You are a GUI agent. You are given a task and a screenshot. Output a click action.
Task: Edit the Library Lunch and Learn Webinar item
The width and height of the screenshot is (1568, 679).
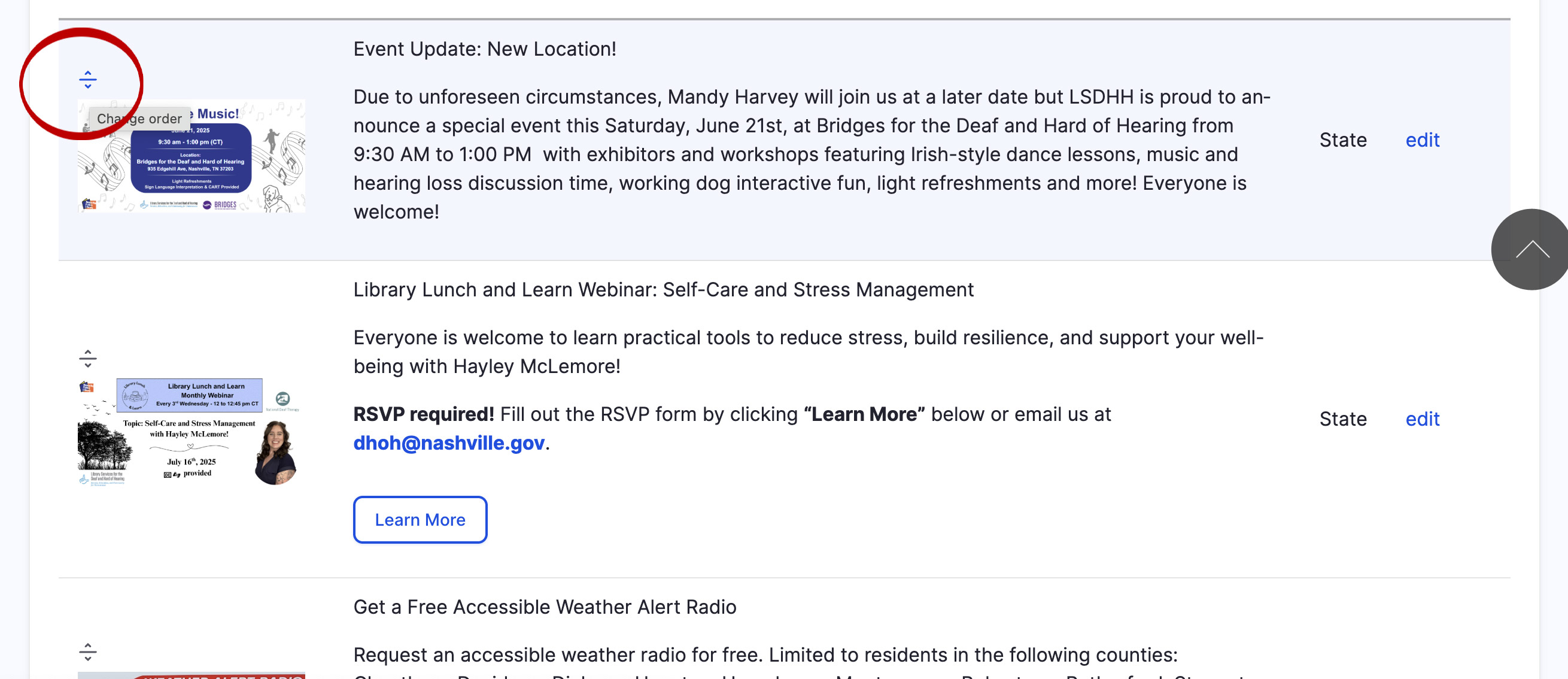tap(1422, 419)
